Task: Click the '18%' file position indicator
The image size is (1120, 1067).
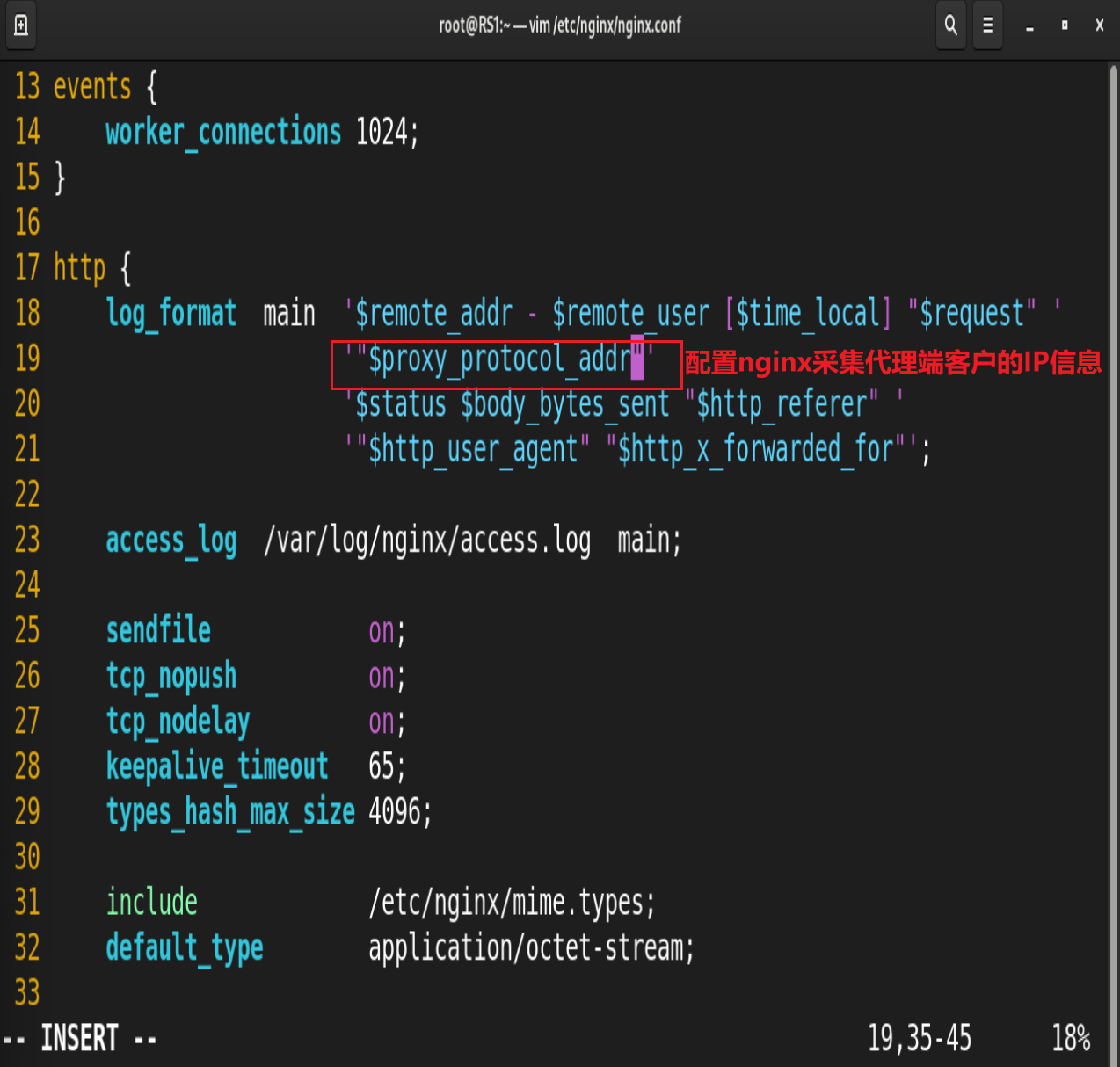Action: coord(1072,1039)
